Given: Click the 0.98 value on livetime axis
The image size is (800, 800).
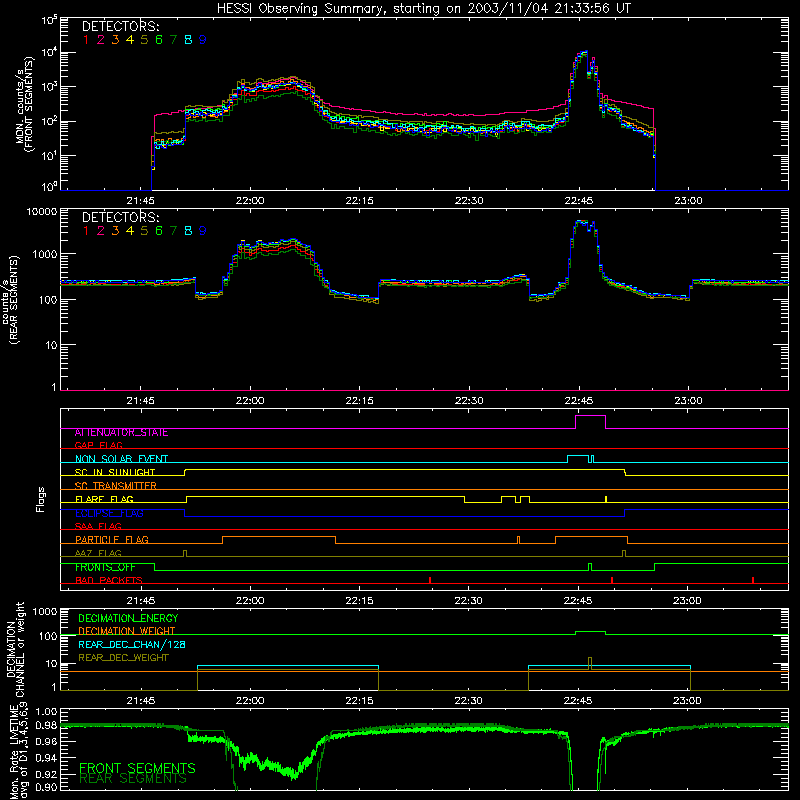Looking at the screenshot, I should (x=46, y=726).
